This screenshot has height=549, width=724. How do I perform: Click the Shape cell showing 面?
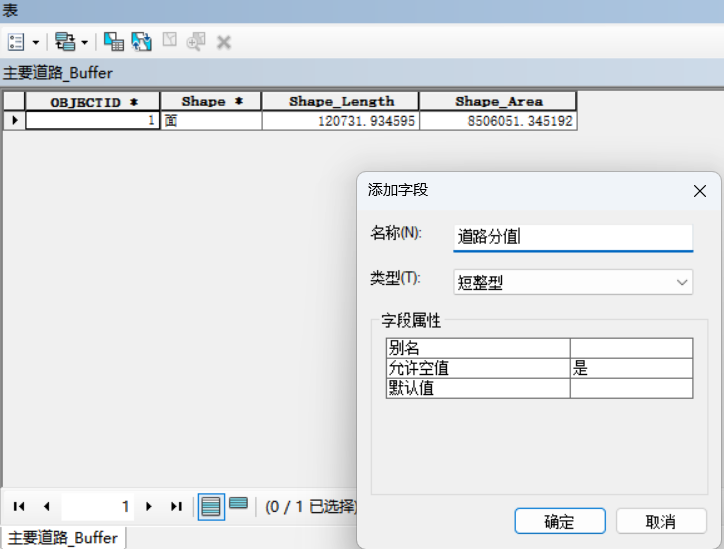[x=211, y=121]
